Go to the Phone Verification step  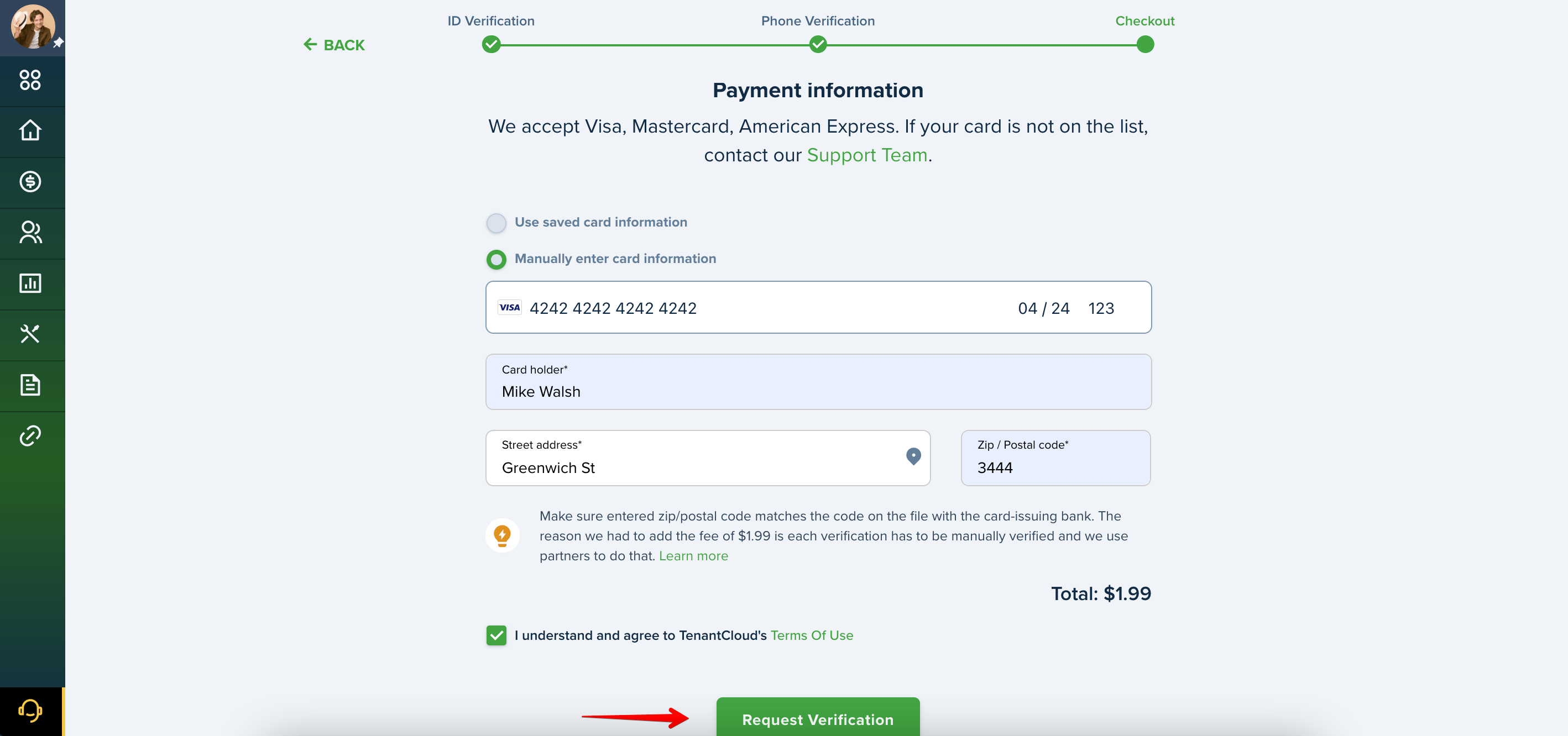818,44
